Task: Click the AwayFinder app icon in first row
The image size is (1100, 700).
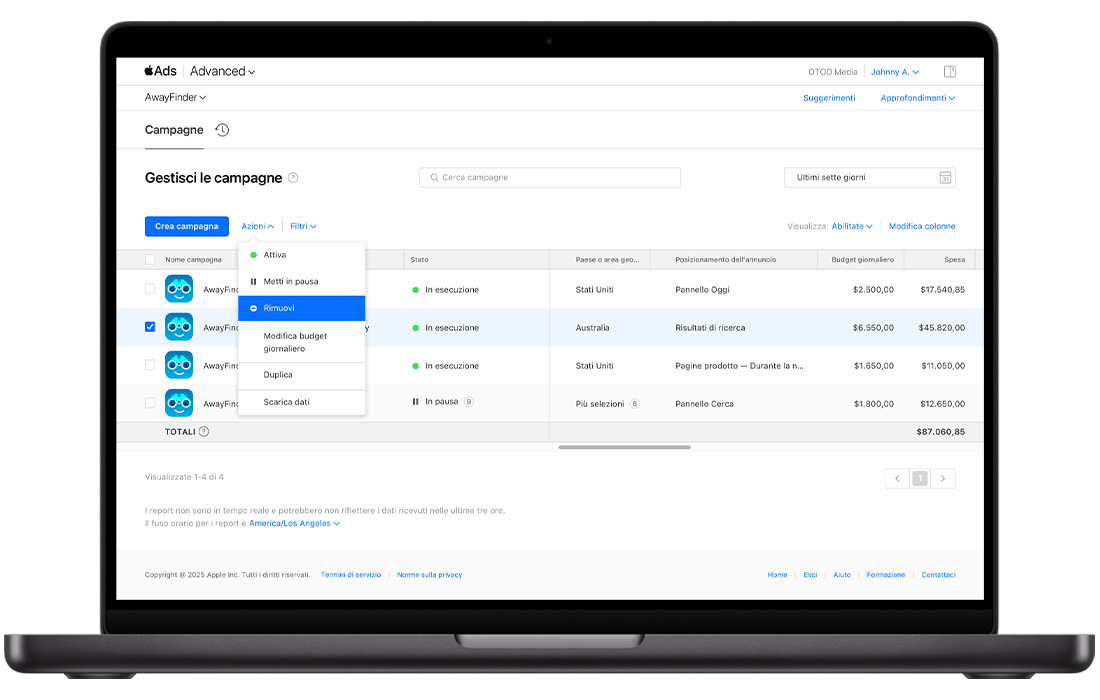Action: 179,289
